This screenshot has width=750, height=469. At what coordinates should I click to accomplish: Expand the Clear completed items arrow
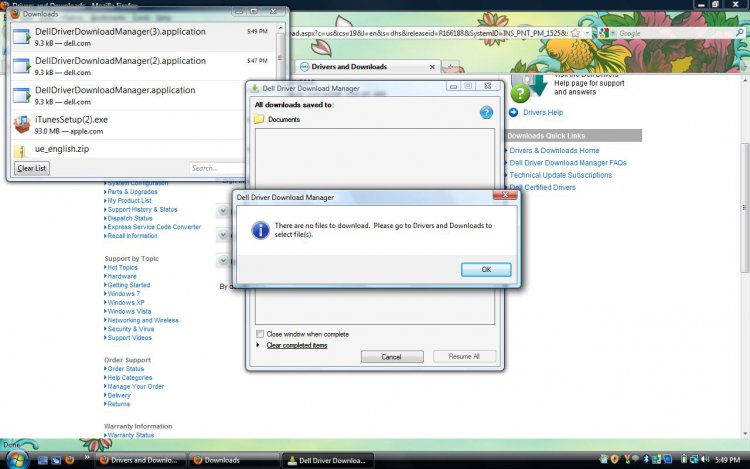[258, 345]
